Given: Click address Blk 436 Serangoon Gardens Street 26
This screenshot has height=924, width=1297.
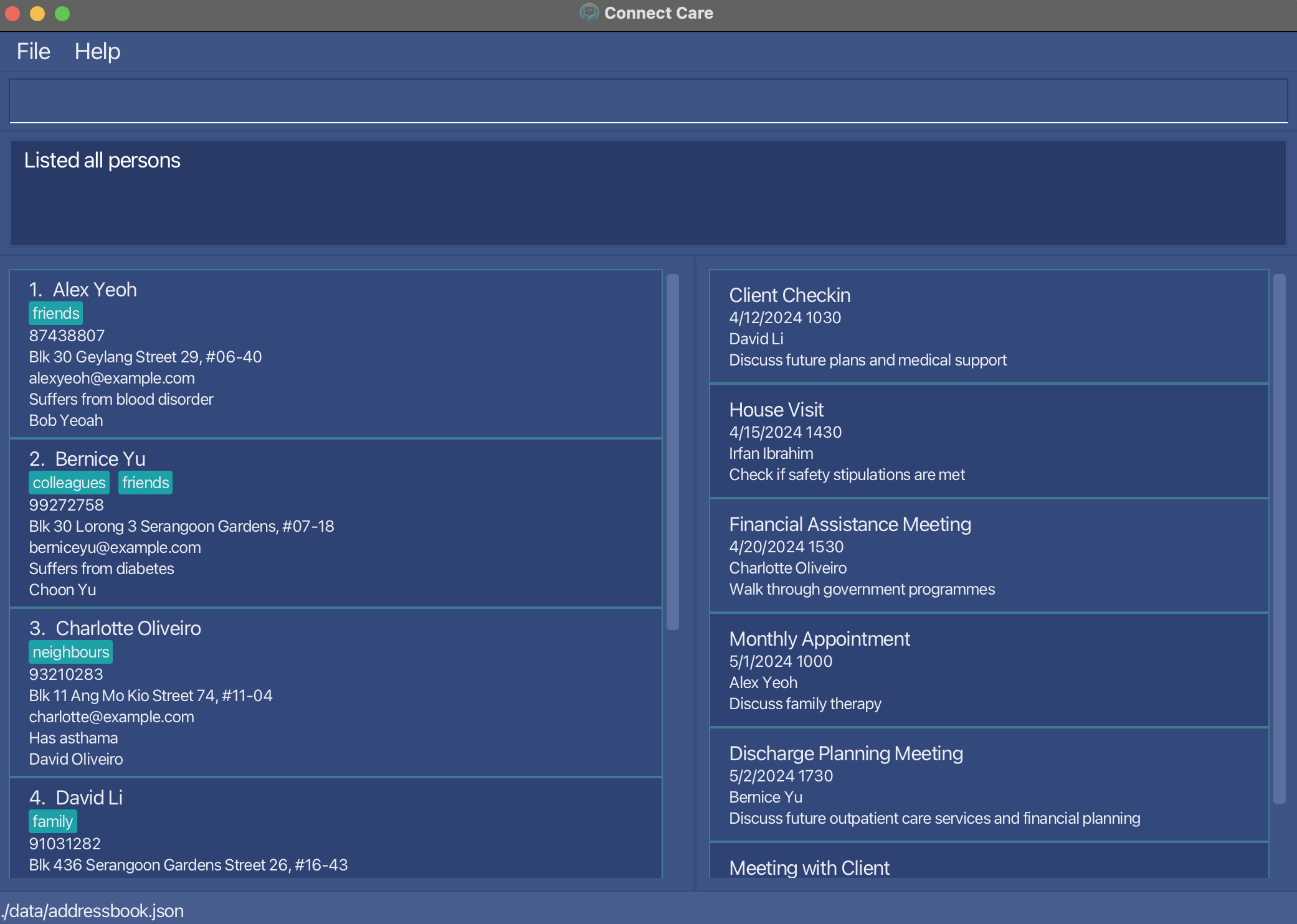Looking at the screenshot, I should 188,865.
